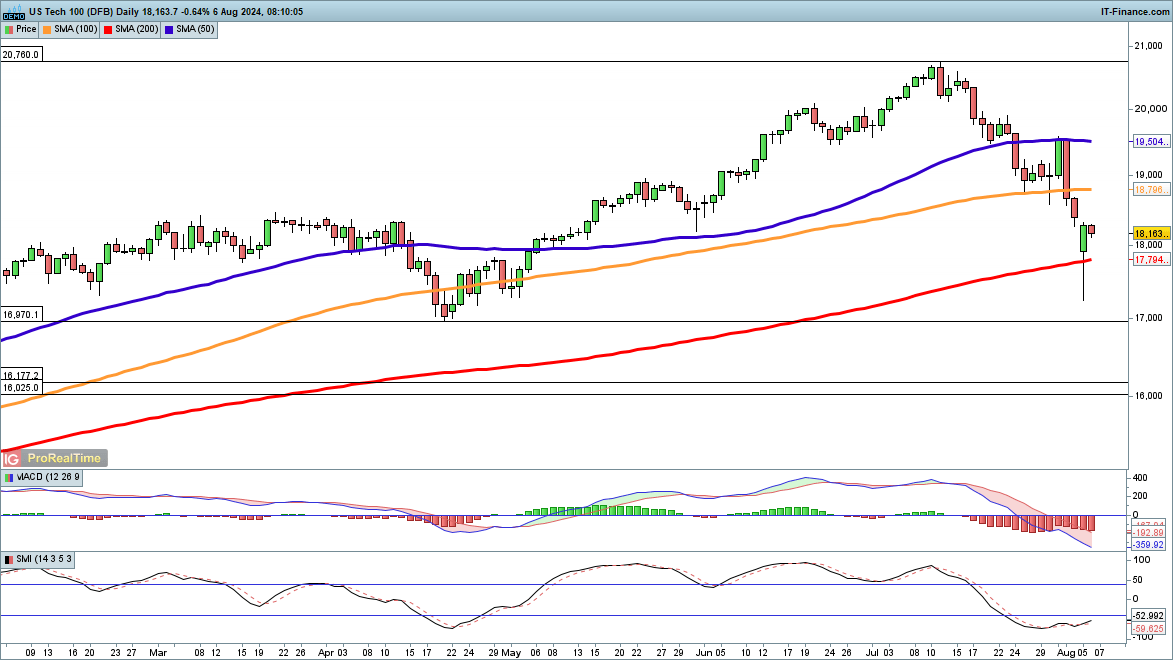The height and width of the screenshot is (660, 1173).
Task: Click the blue SMA (50) color swatch
Action: 170,30
